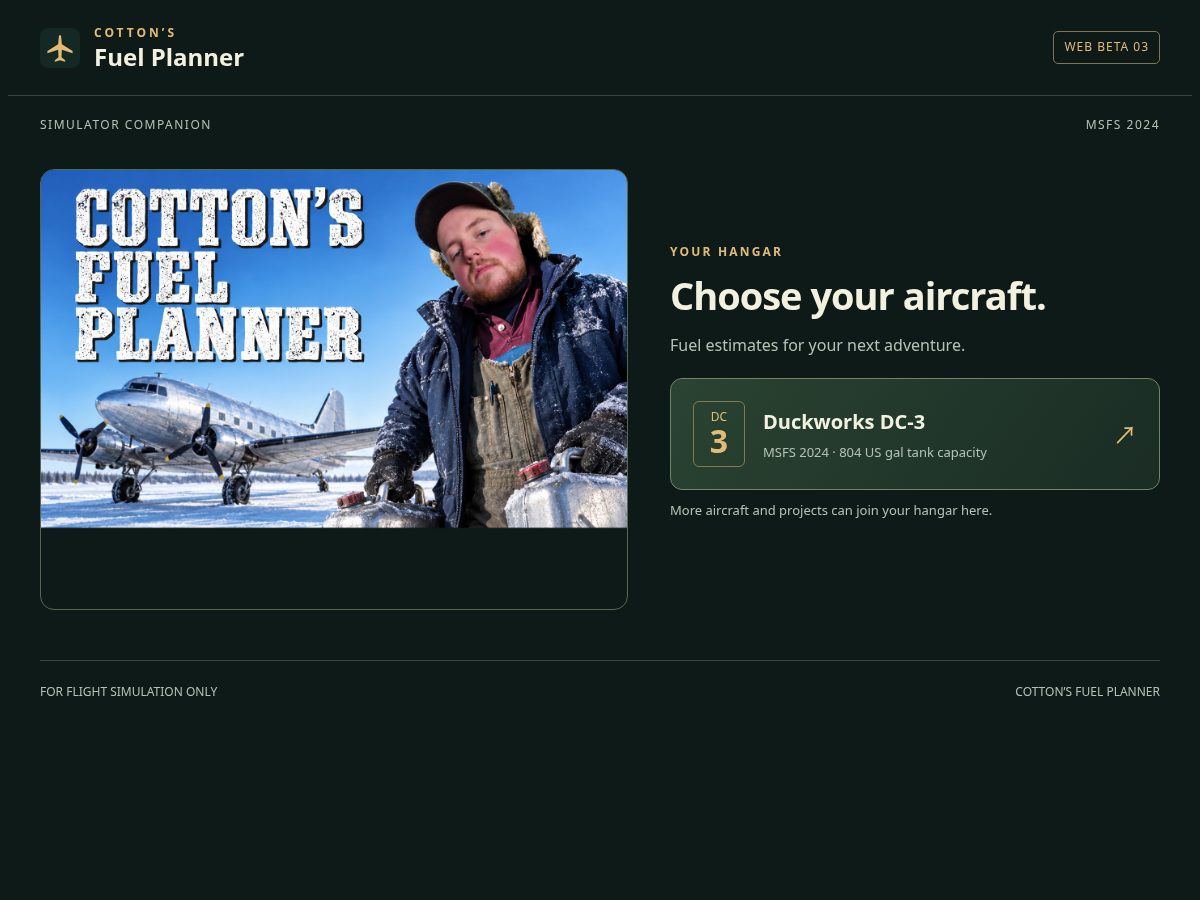Select the DC 3 badge icon

[719, 434]
